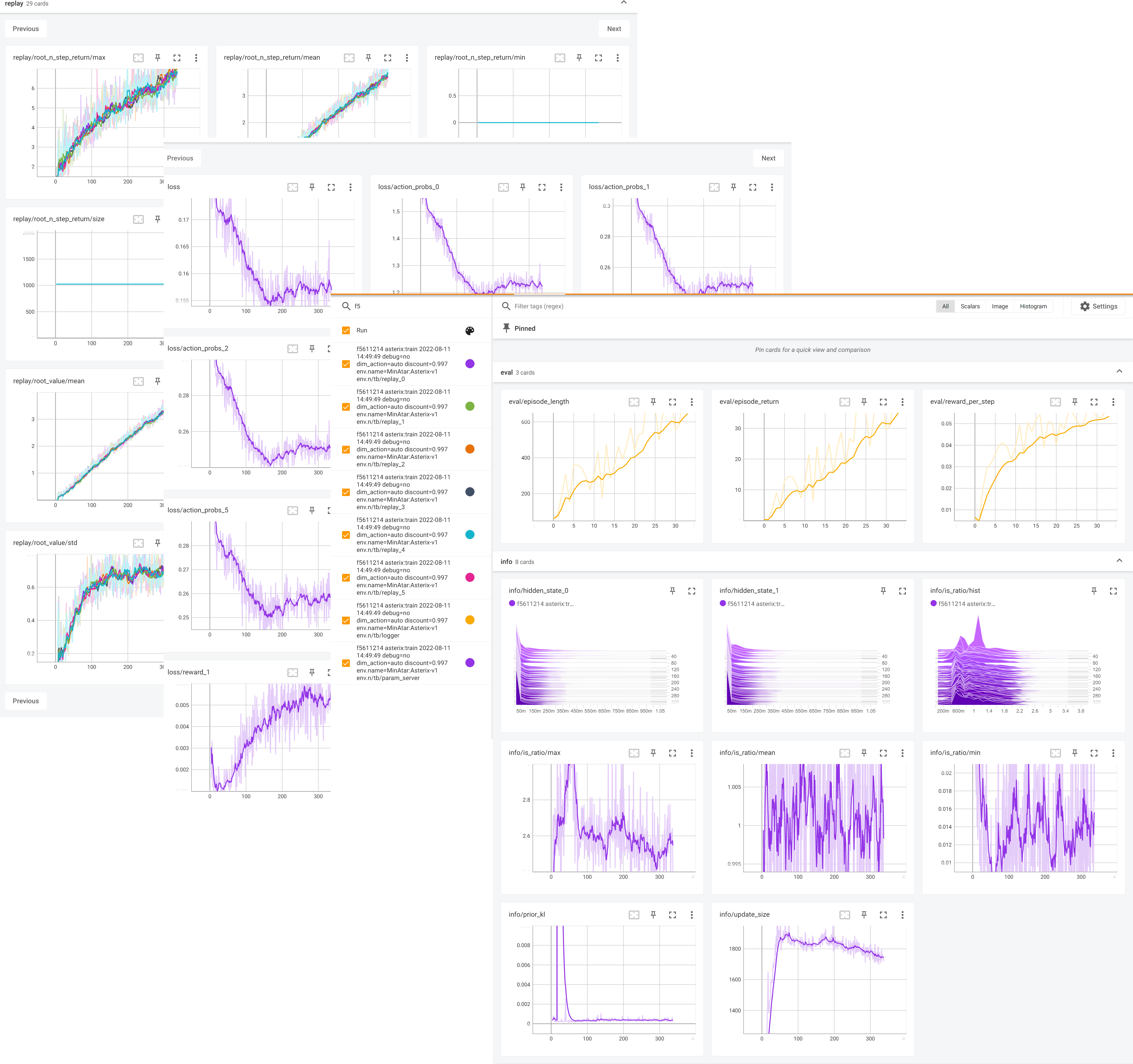
Task: Toggle the Run select-all checkbox
Action: pos(346,331)
